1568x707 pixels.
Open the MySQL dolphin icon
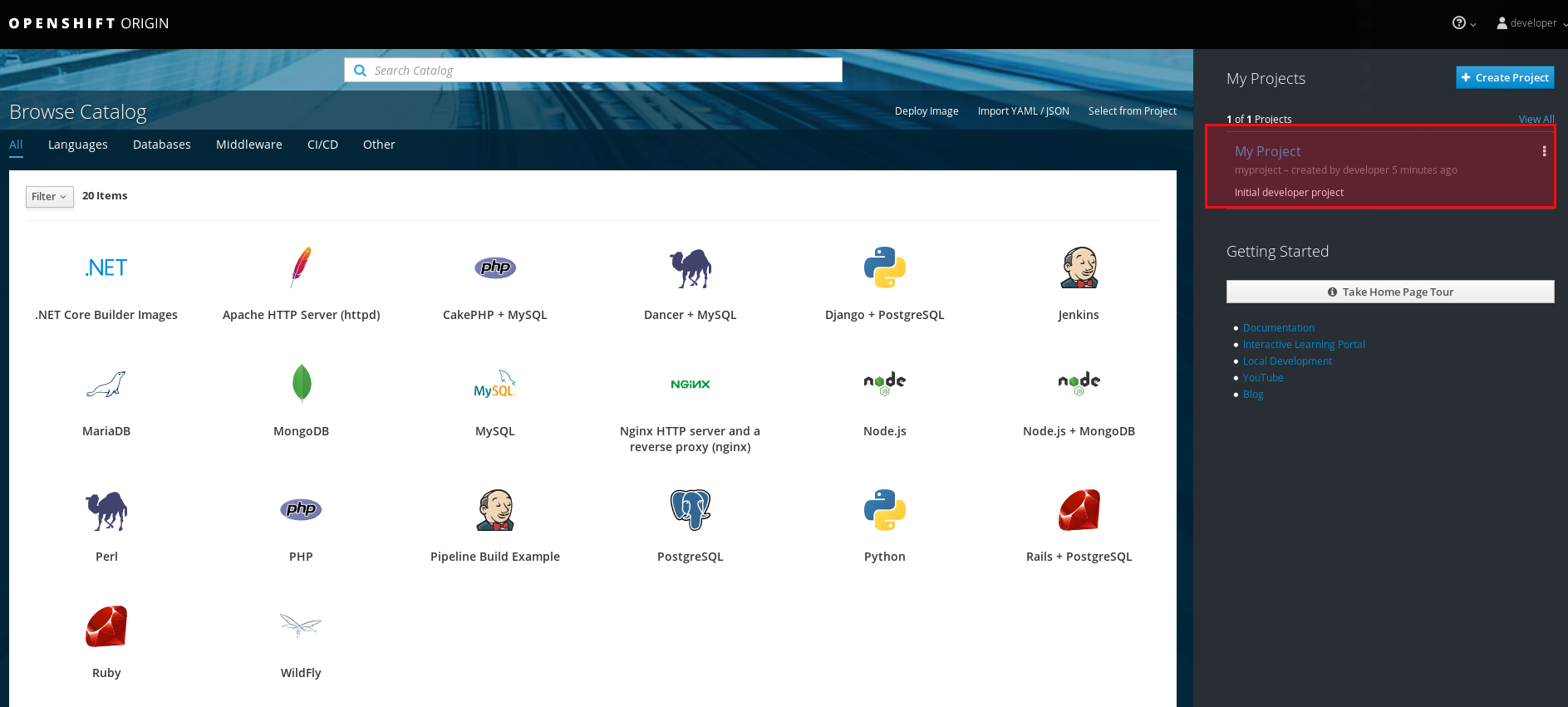pos(495,384)
